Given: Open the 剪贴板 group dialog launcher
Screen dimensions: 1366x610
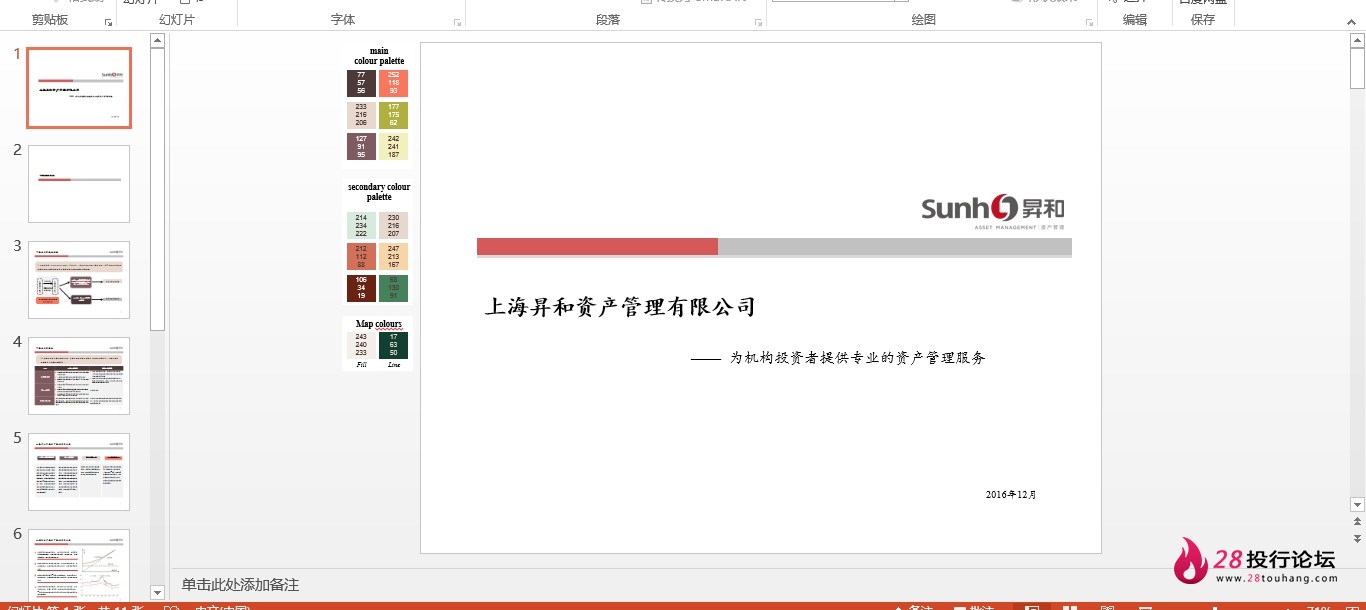Looking at the screenshot, I should click(108, 21).
